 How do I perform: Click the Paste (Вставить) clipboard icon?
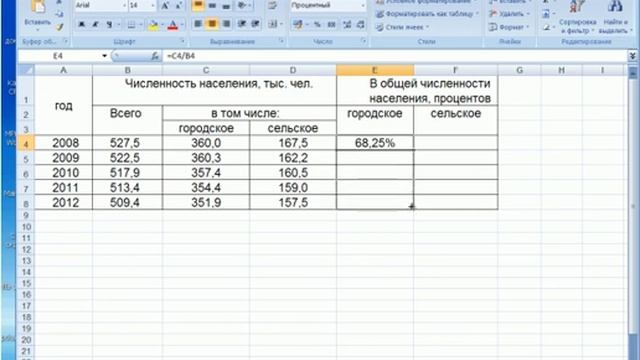pos(38,7)
